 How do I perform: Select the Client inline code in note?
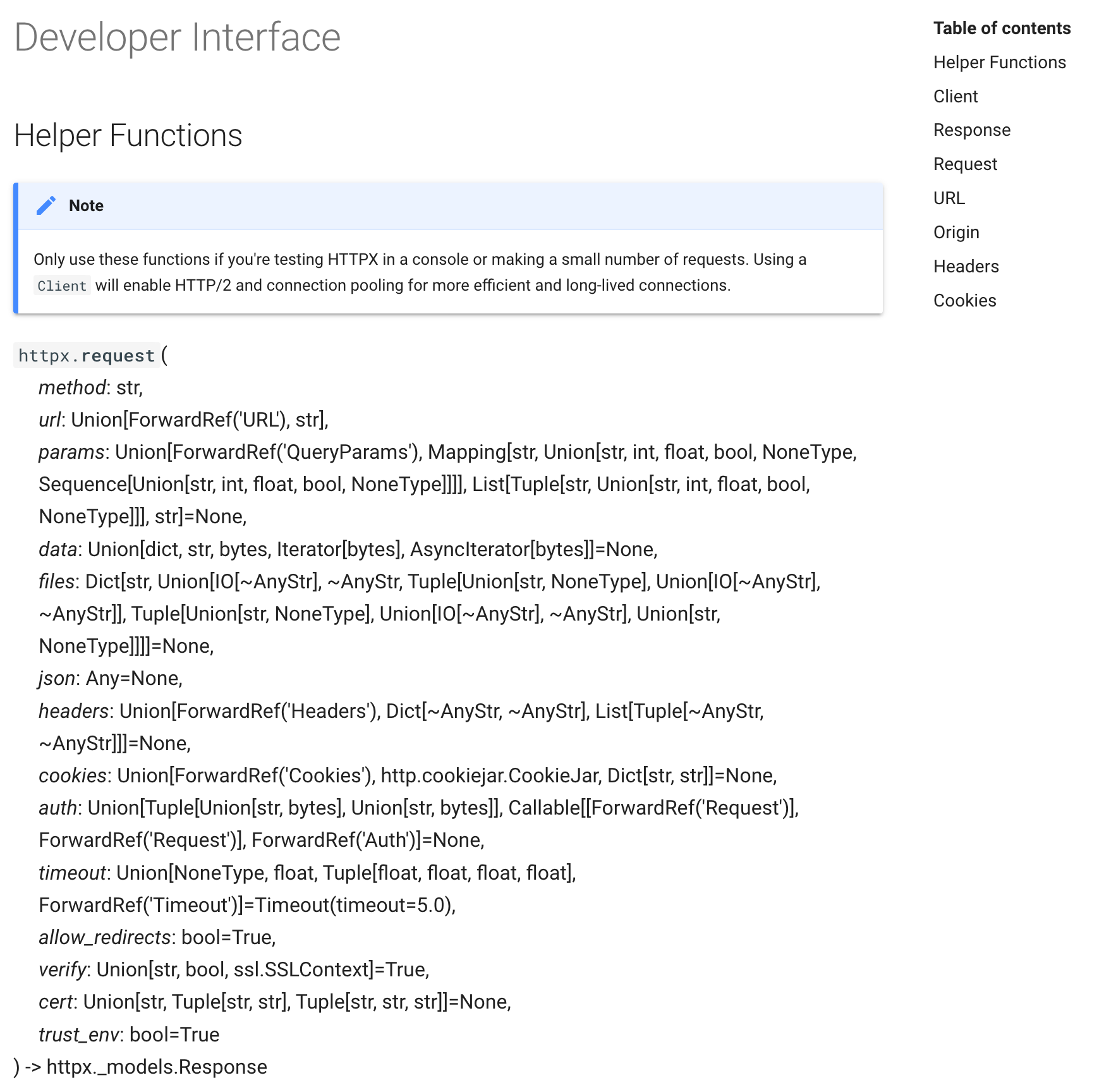click(62, 286)
